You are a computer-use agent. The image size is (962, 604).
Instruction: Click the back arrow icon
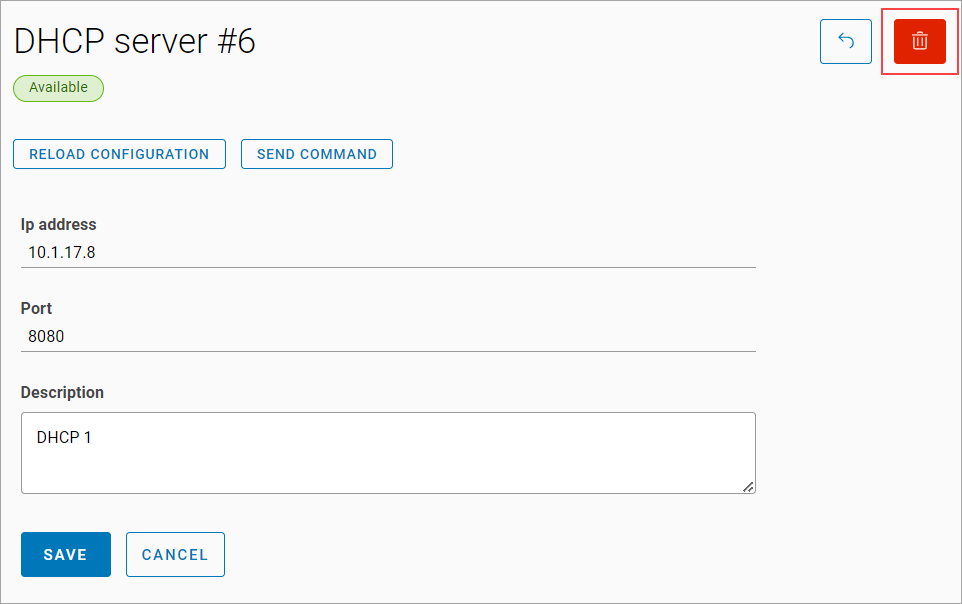pos(845,42)
